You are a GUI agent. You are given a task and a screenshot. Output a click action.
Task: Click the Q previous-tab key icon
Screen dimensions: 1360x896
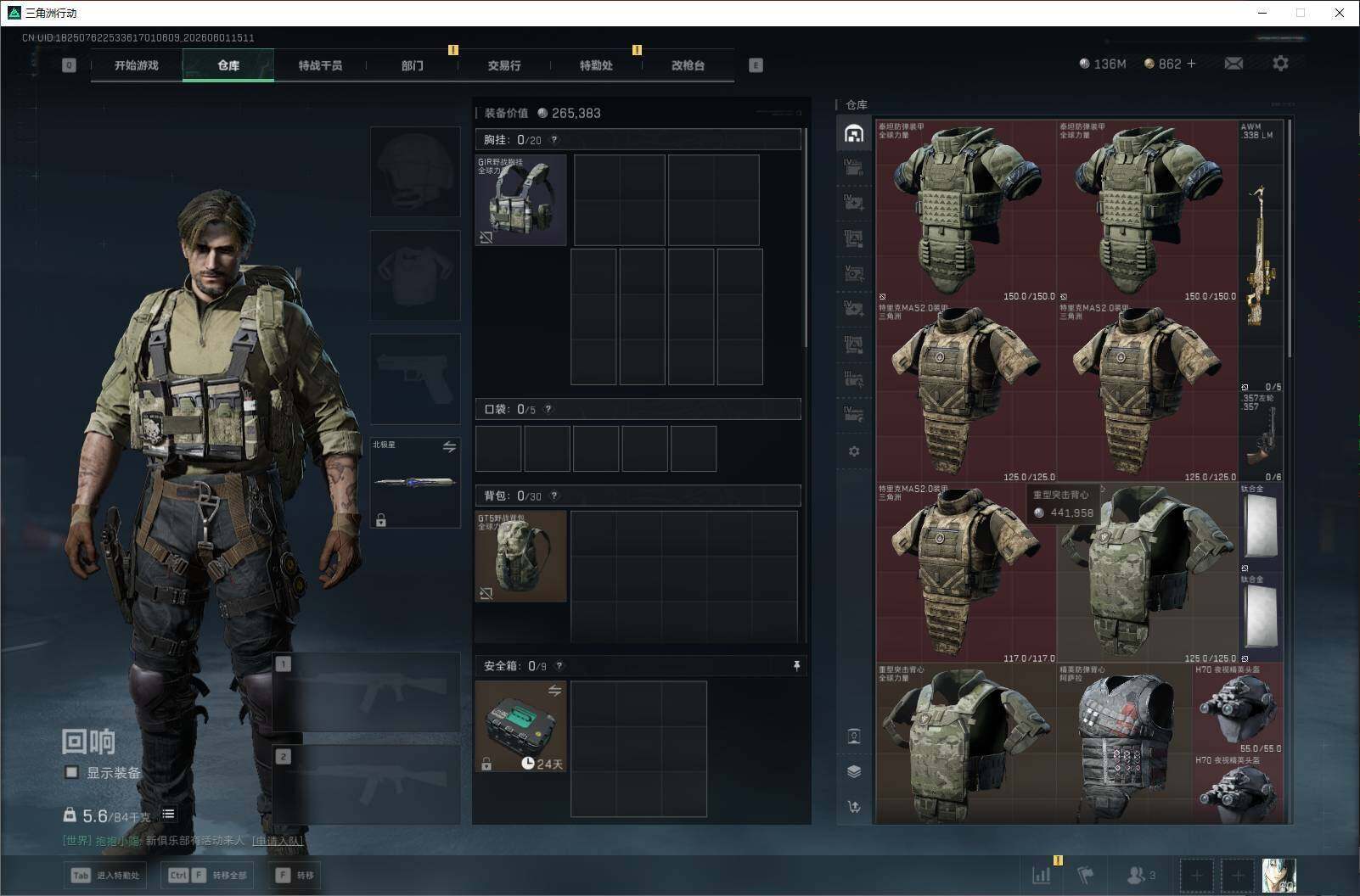click(x=69, y=65)
